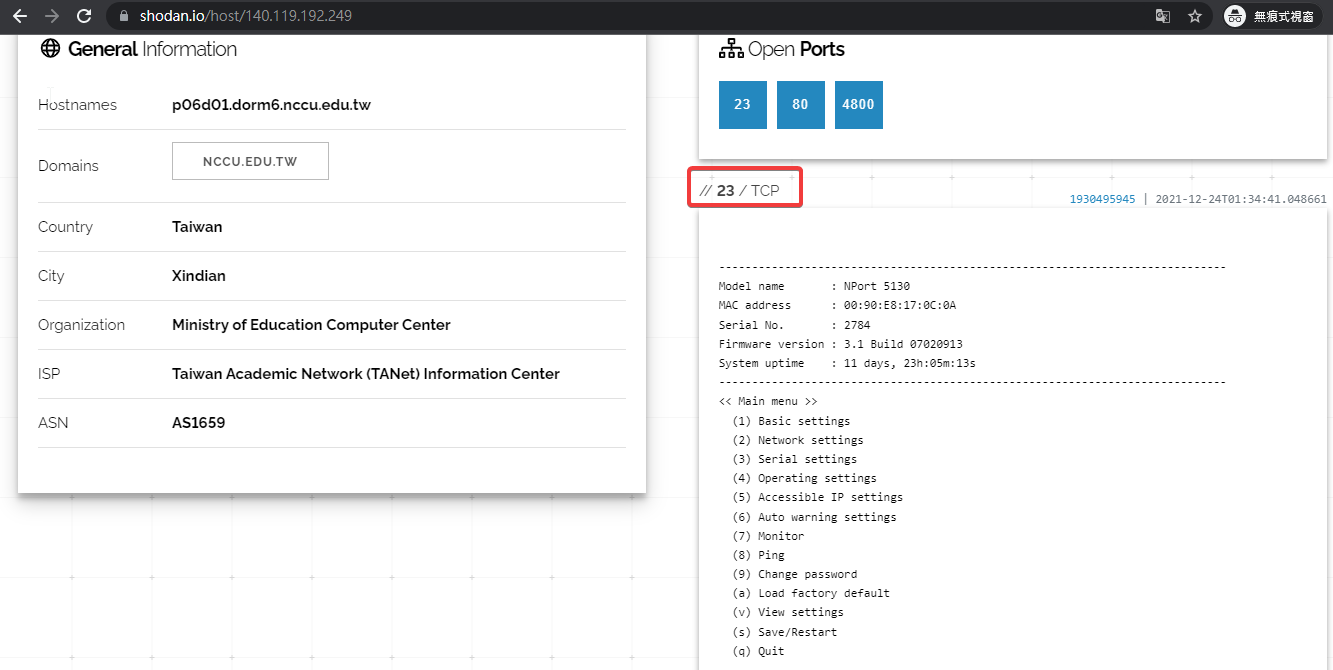Click the (4) Operating settings line

(804, 478)
